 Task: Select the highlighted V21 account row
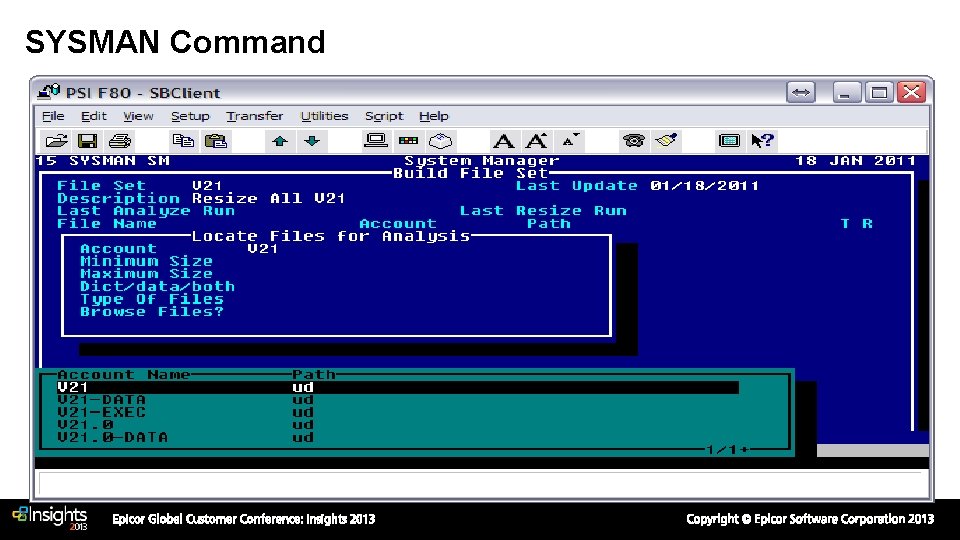[398, 388]
